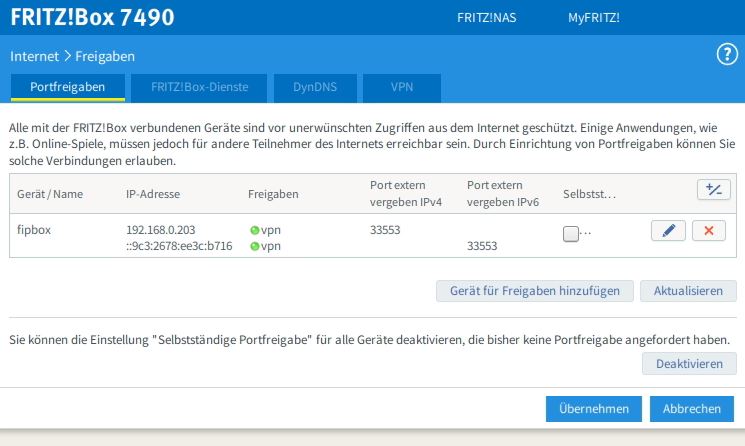Click the help question mark icon
Image resolution: width=745 pixels, height=446 pixels.
tap(727, 55)
